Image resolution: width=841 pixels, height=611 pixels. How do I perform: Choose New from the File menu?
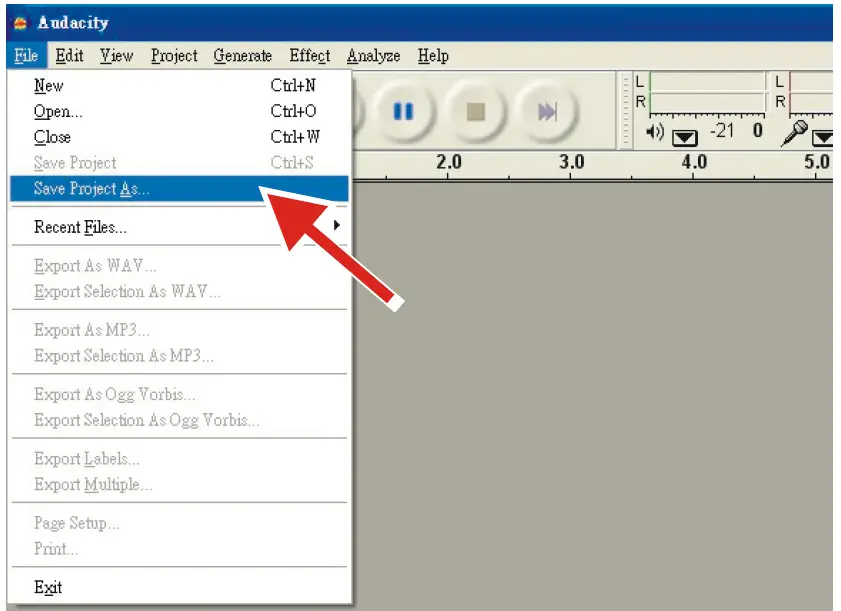tap(179, 85)
